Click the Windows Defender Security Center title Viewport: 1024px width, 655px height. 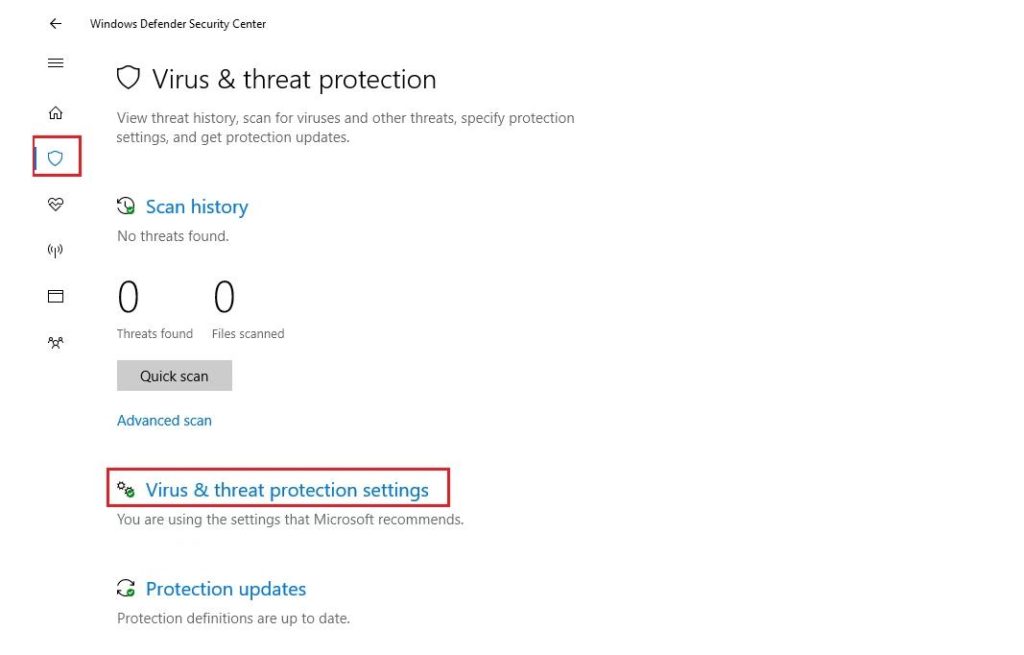tap(178, 24)
